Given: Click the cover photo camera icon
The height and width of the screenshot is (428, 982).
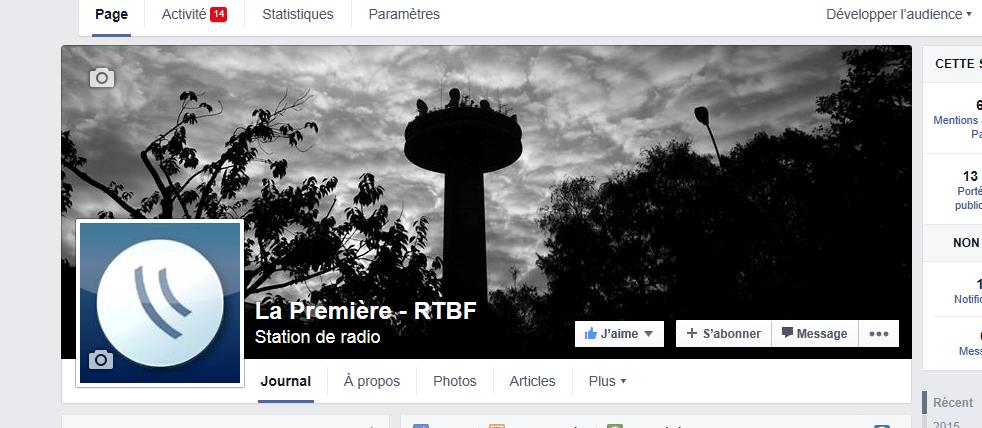Looking at the screenshot, I should point(102,78).
